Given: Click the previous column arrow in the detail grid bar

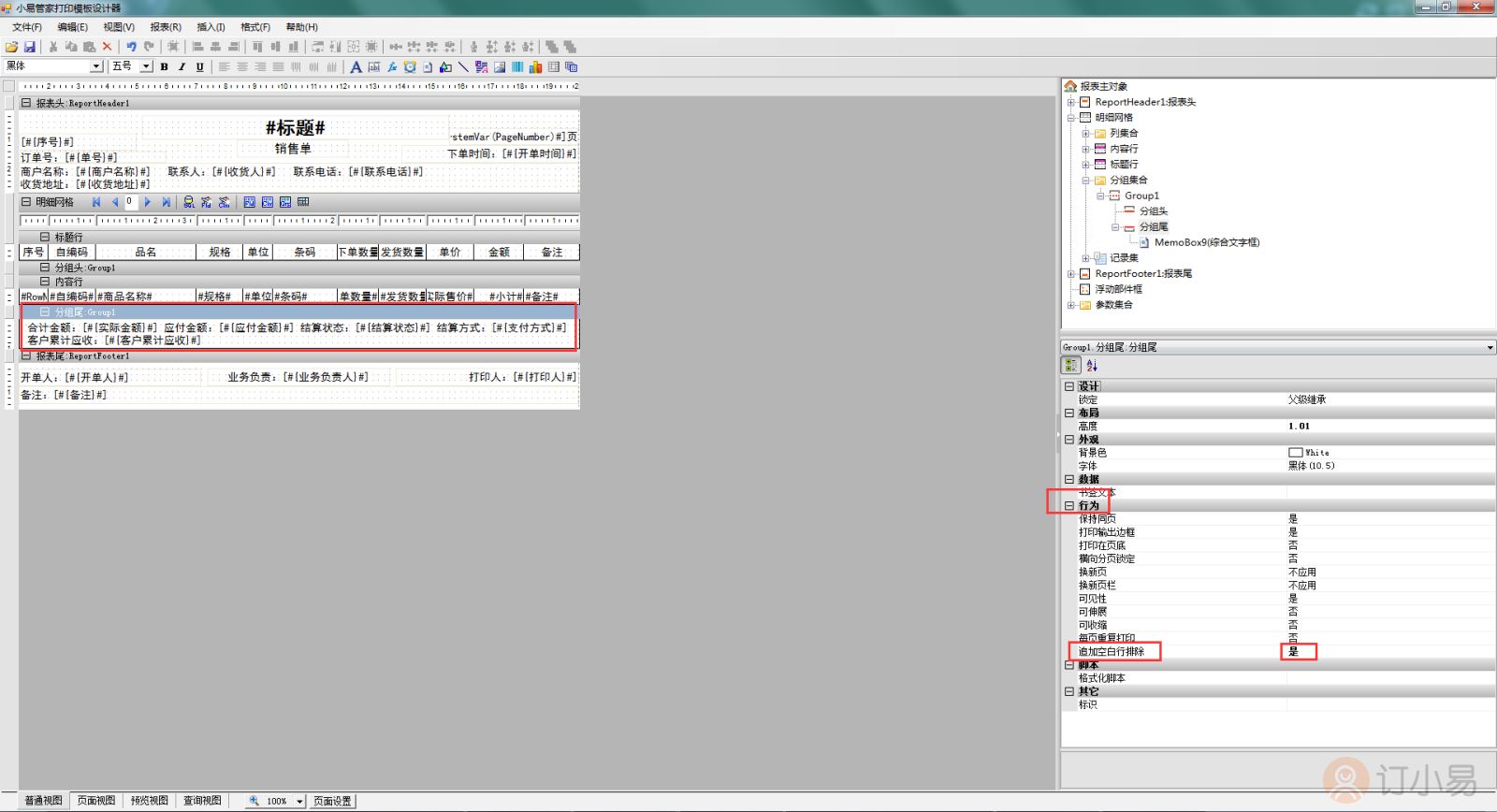Looking at the screenshot, I should 114,202.
